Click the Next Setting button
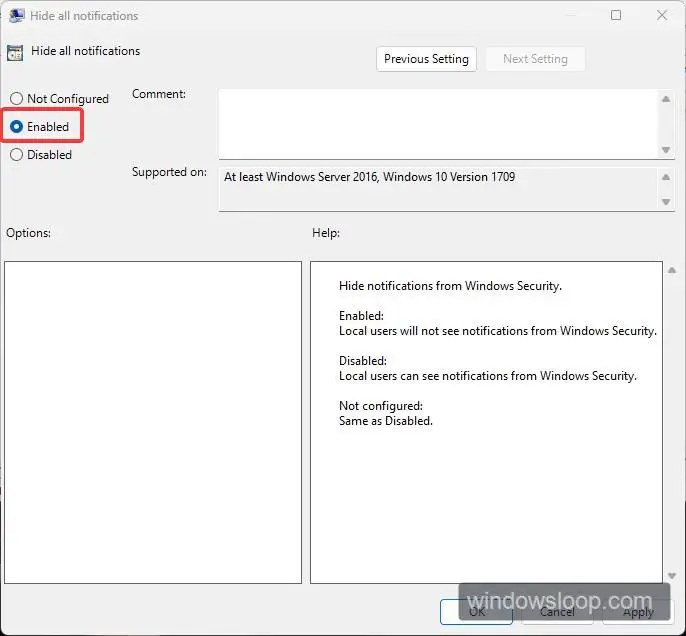Viewport: 686px width, 636px height. click(535, 59)
